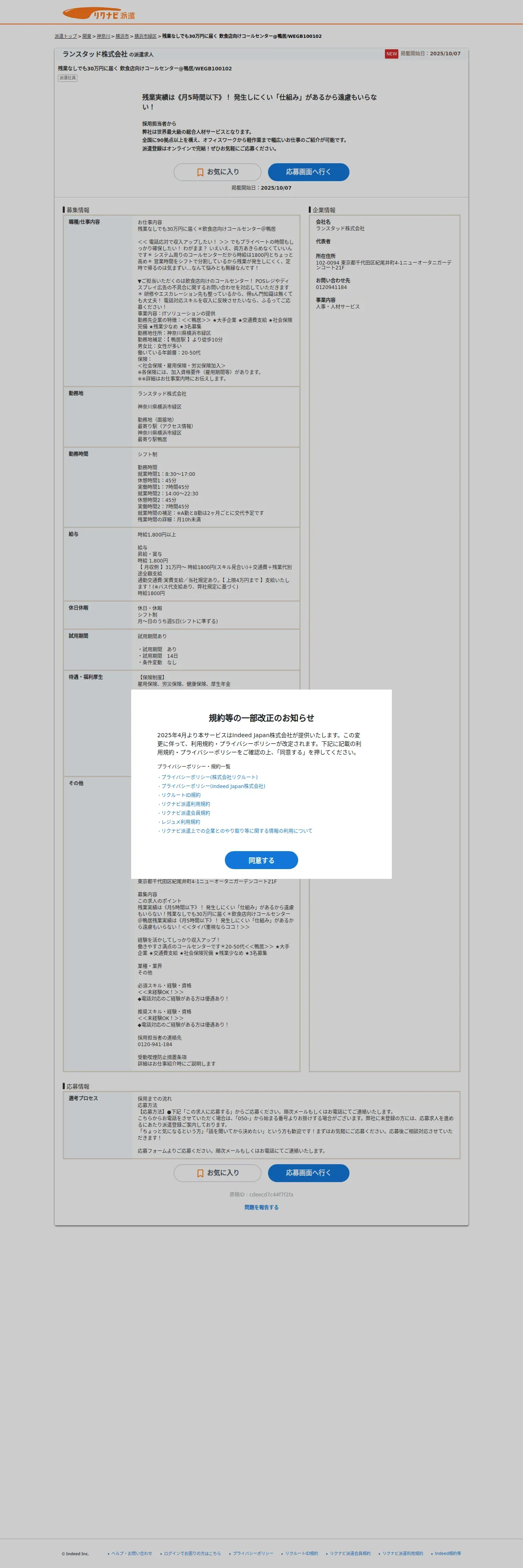Click 時給1,800円以上 salary text

156,535
